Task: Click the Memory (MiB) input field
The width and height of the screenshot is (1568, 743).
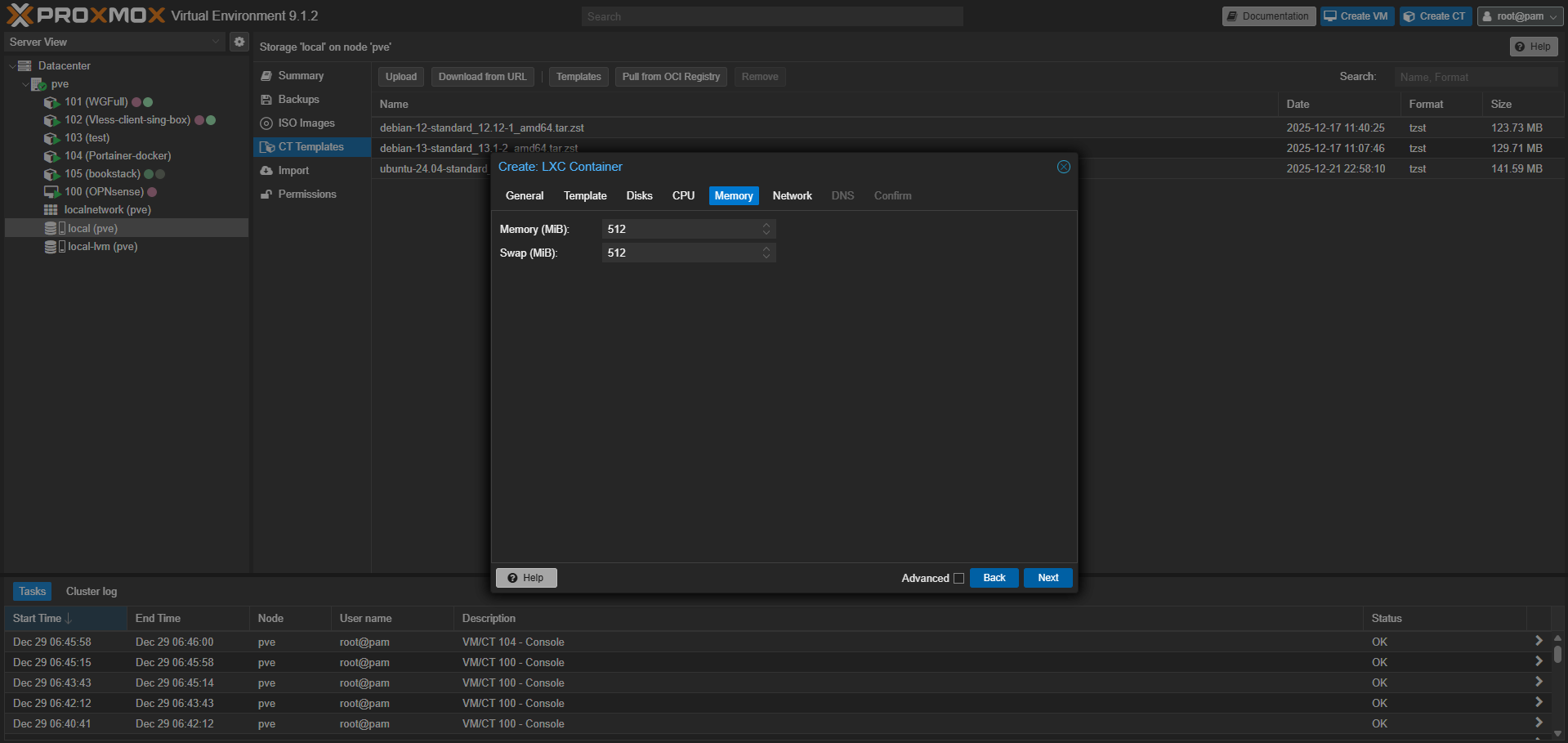Action: click(x=681, y=229)
